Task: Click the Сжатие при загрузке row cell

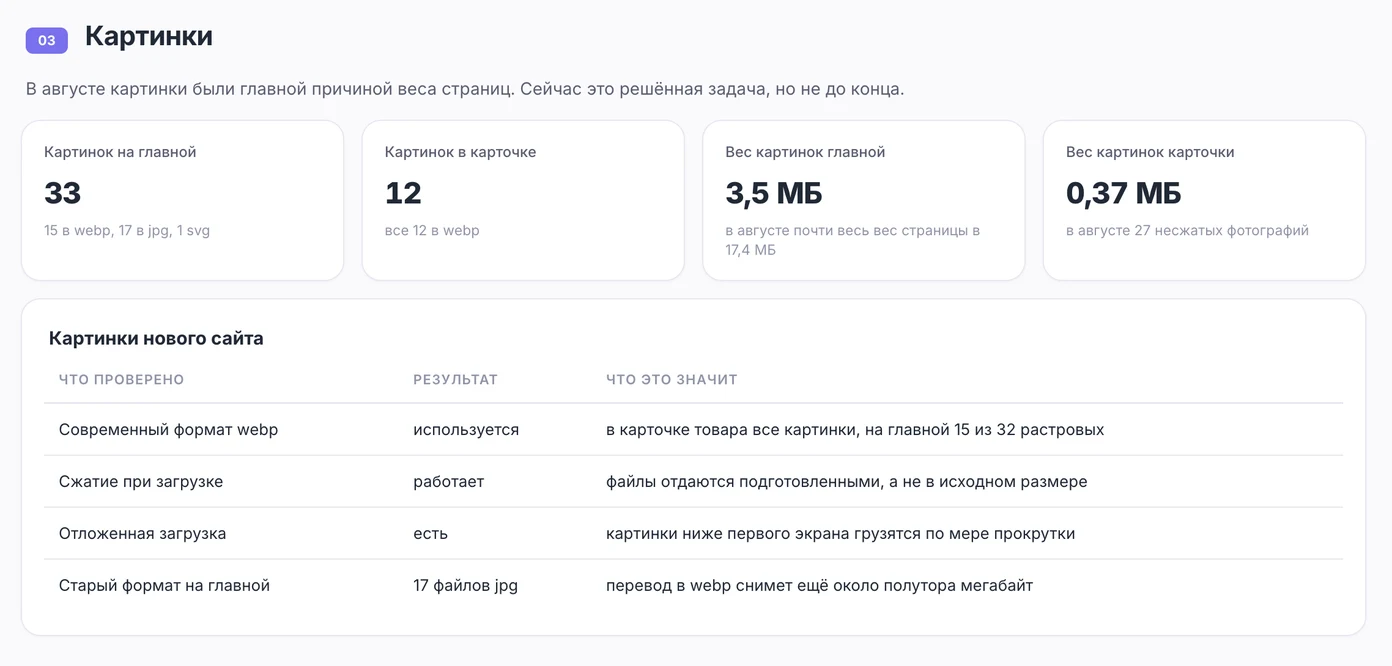Action: coord(141,481)
